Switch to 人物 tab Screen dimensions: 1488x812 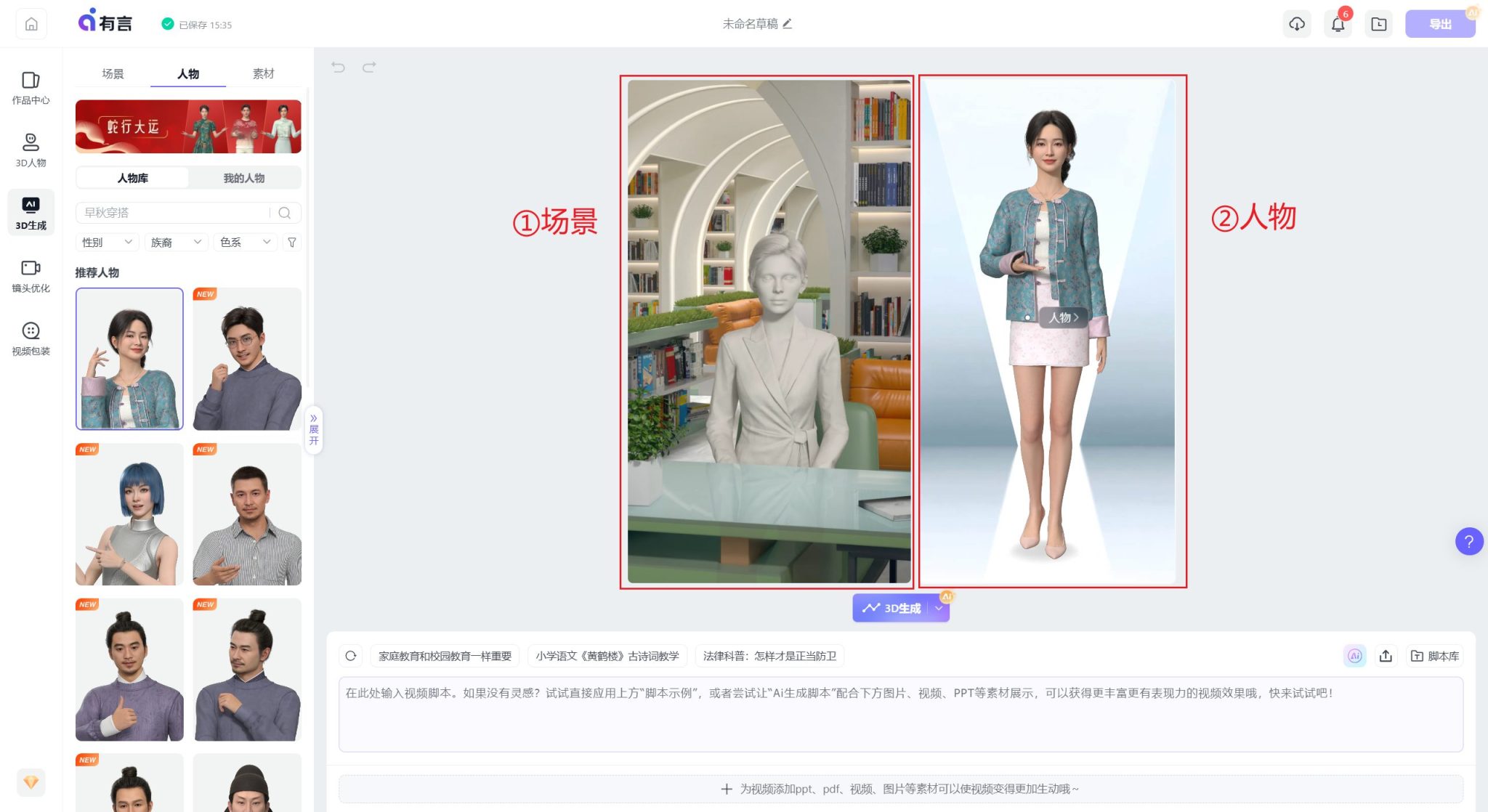point(188,73)
